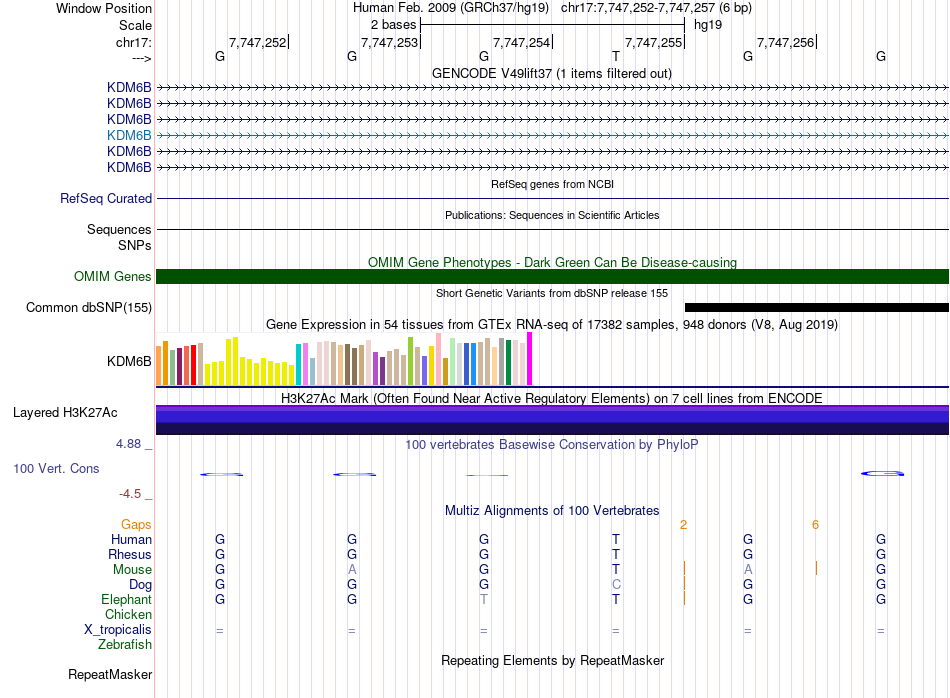Click the orange gap number 2 in Gaps row
The image size is (950, 698).
683,525
